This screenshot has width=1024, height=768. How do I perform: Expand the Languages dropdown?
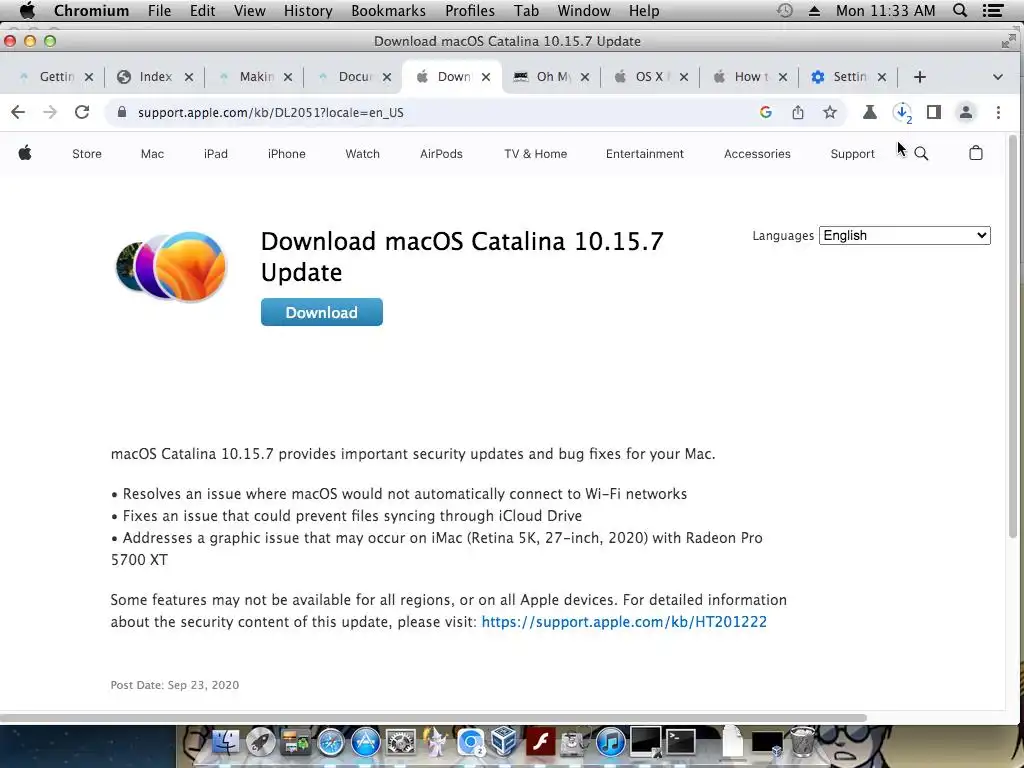[904, 236]
